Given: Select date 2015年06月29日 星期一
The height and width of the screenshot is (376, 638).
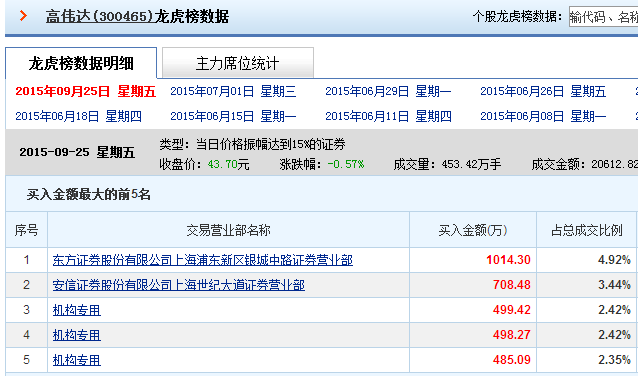Looking at the screenshot, I should coord(388,91).
